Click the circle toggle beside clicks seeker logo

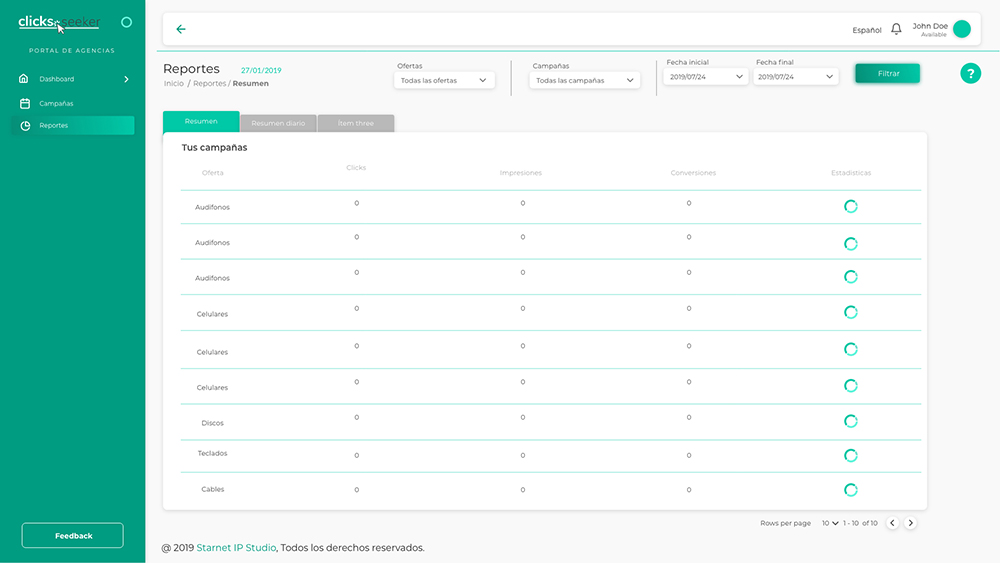(x=126, y=22)
